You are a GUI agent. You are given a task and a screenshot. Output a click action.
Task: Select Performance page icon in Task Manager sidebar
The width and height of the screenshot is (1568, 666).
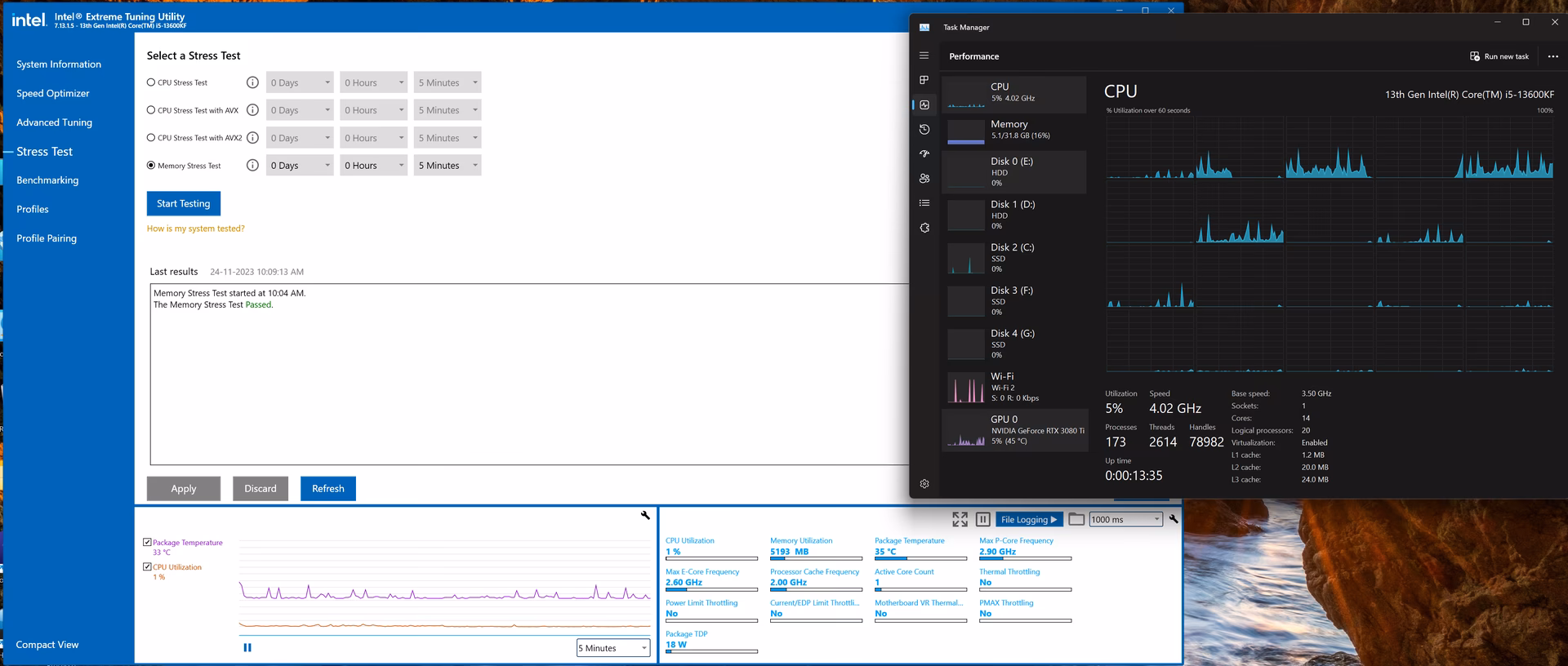924,104
